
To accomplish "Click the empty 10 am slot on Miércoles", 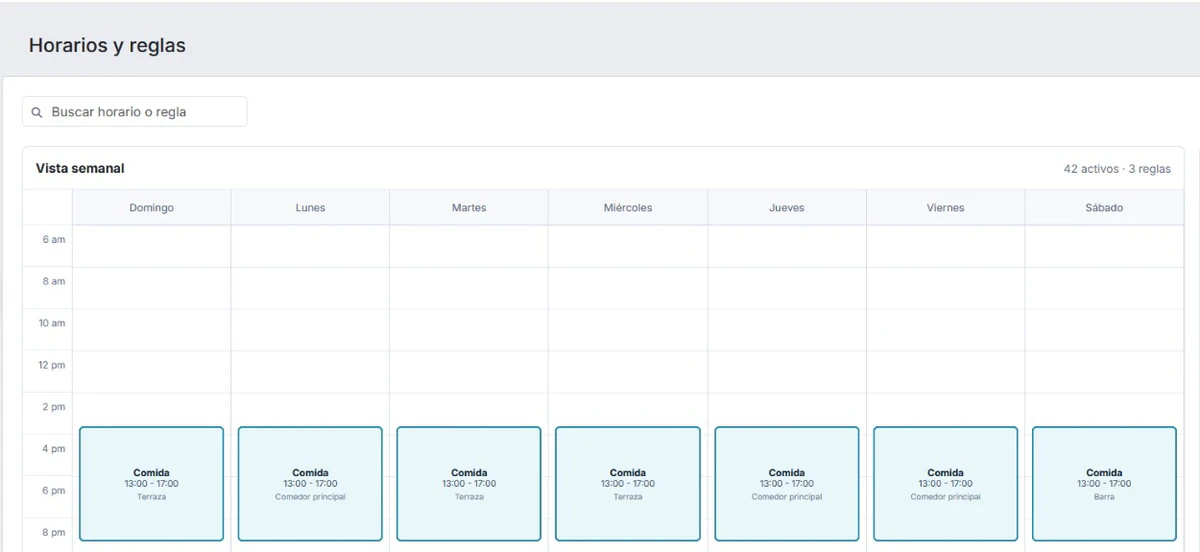I will (x=628, y=330).
